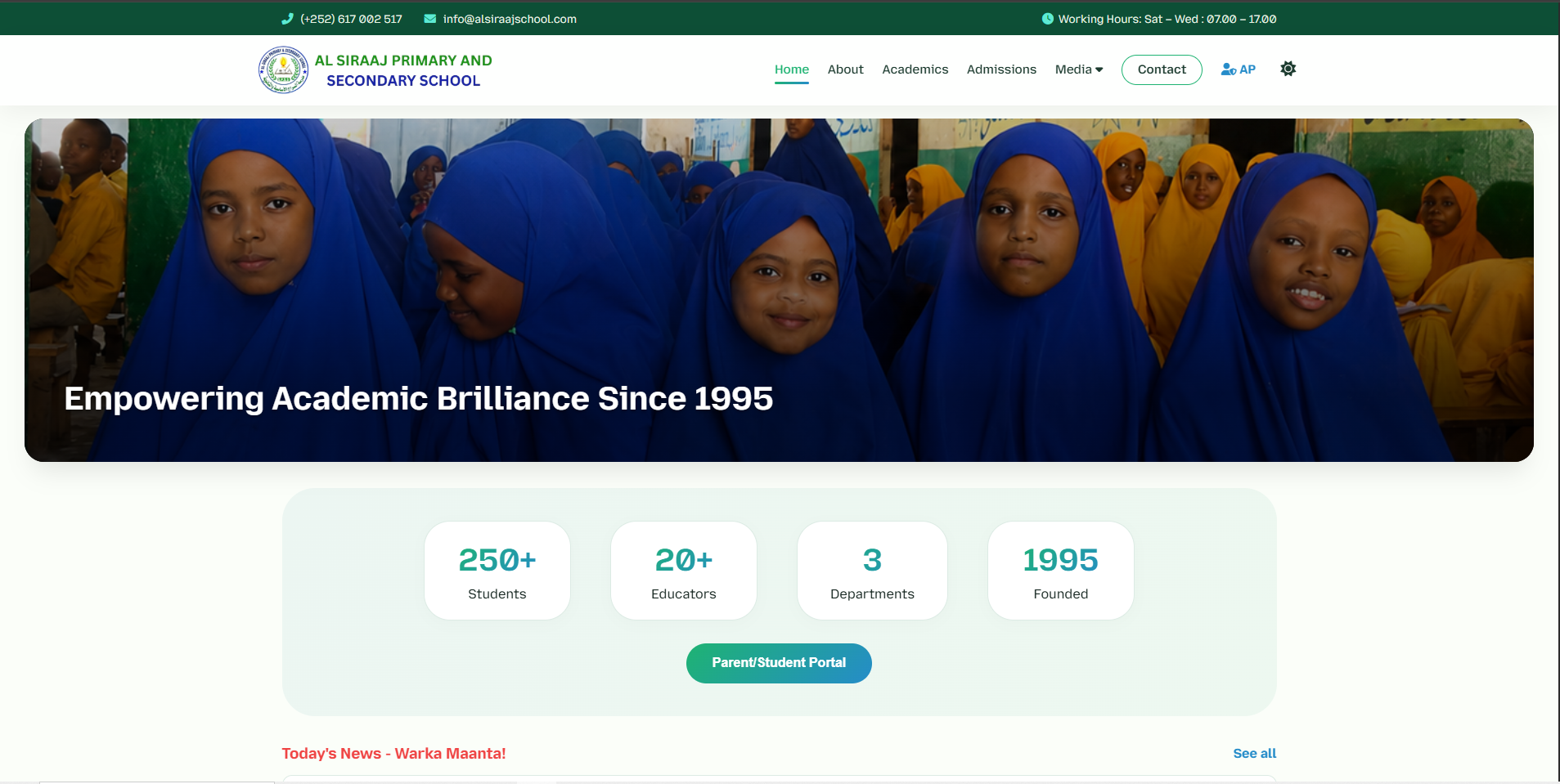Navigate to Admissions
Viewport: 1560px width, 784px height.
click(1001, 69)
